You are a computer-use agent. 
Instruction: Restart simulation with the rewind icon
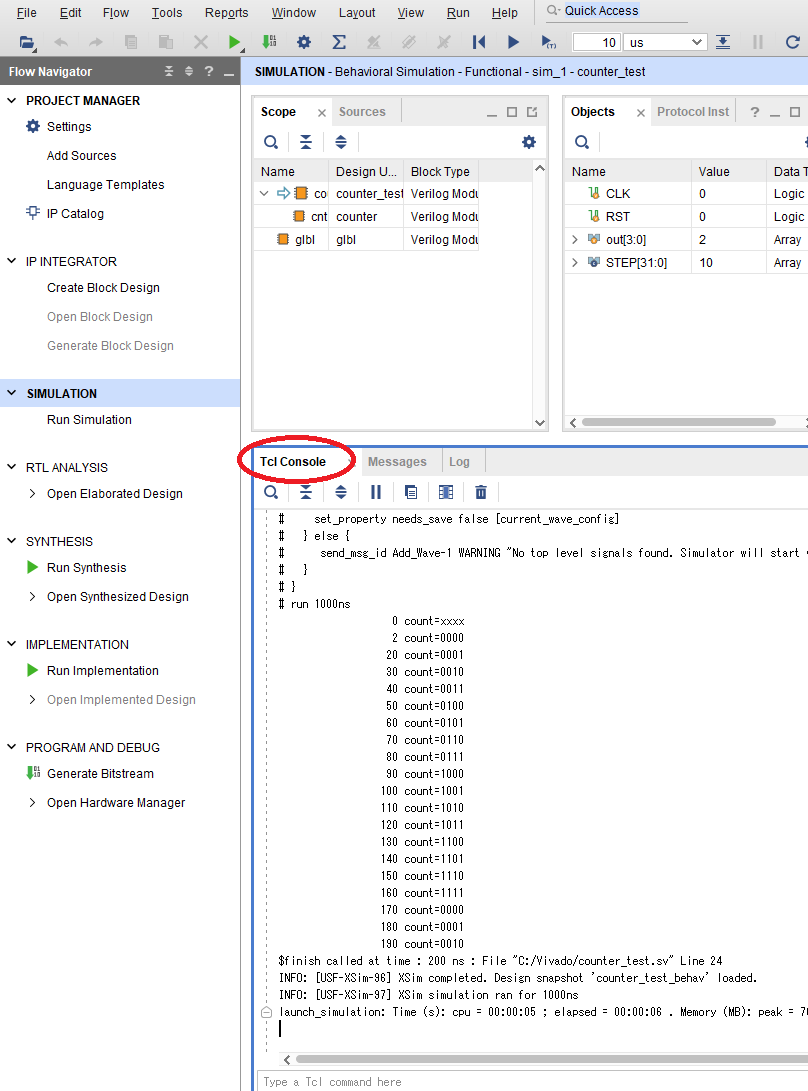(x=479, y=42)
